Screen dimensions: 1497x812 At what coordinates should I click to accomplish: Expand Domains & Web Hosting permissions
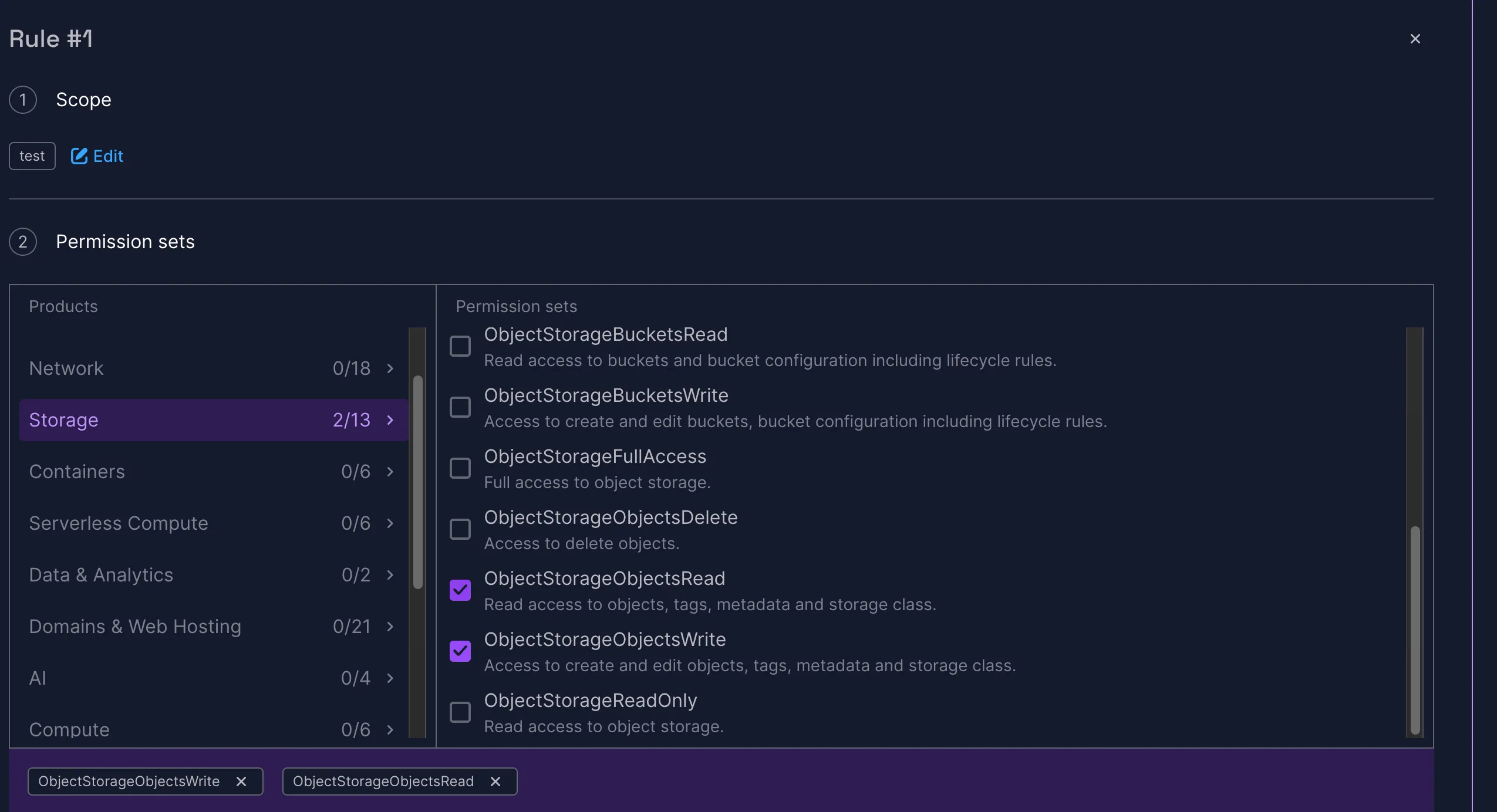pos(389,626)
